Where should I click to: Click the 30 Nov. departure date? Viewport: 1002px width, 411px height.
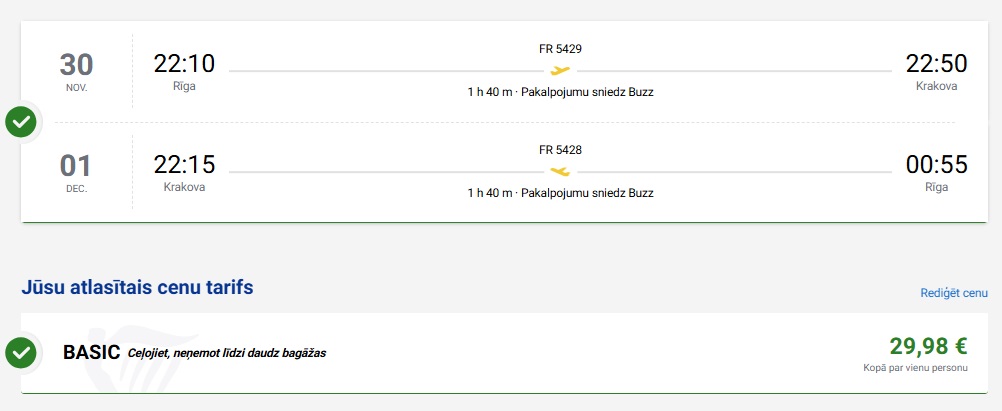click(x=76, y=70)
